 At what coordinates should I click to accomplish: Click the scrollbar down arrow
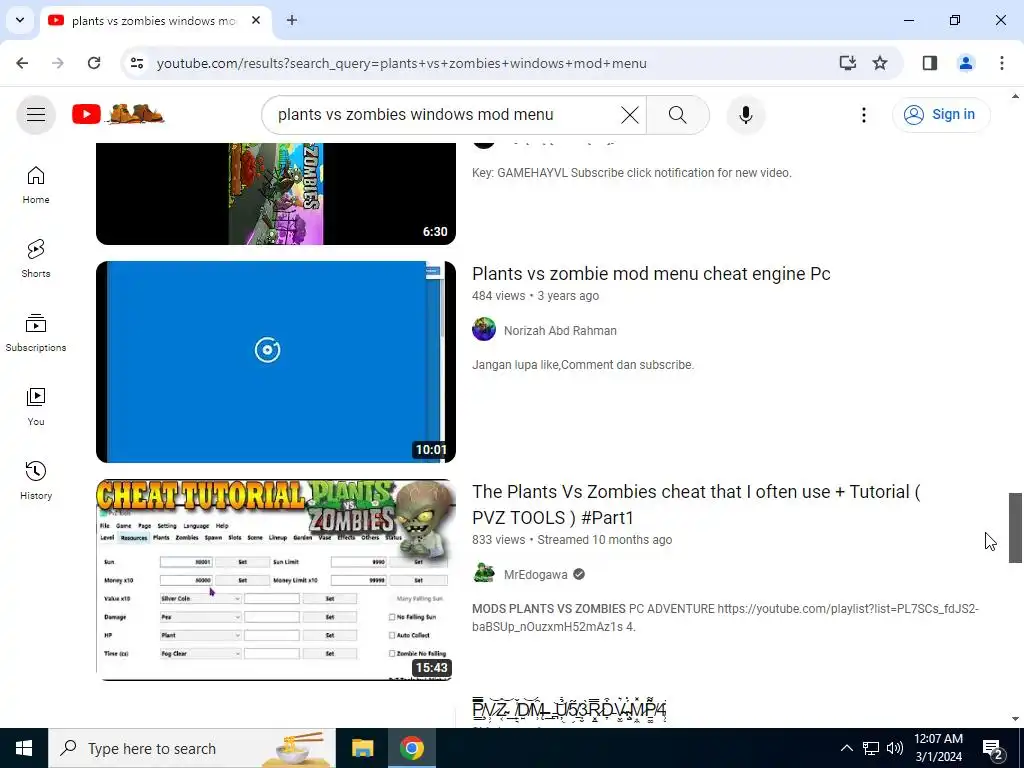coord(1015,719)
